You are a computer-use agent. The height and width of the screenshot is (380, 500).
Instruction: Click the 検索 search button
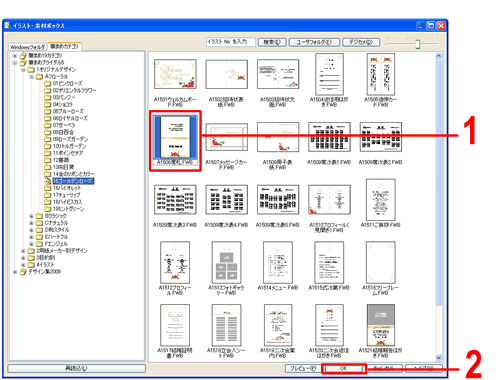click(x=272, y=42)
